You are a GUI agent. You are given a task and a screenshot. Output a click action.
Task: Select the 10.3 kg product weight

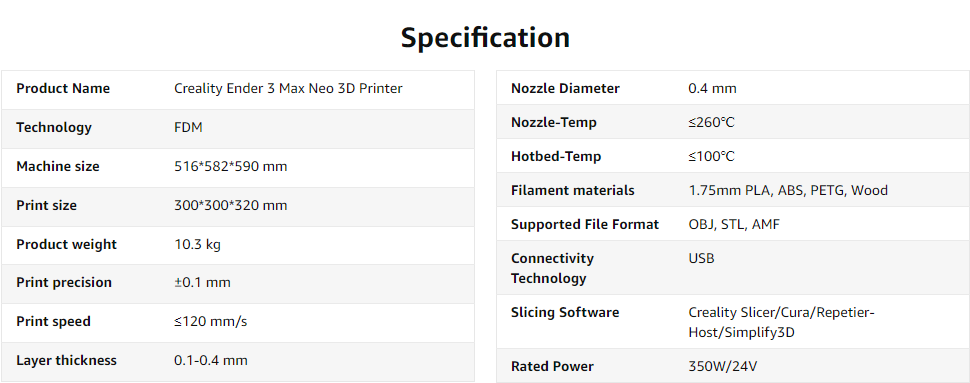pos(197,244)
